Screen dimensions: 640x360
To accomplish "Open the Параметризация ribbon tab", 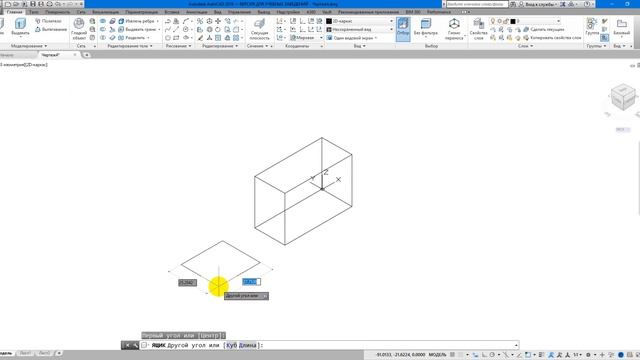I will tap(141, 12).
